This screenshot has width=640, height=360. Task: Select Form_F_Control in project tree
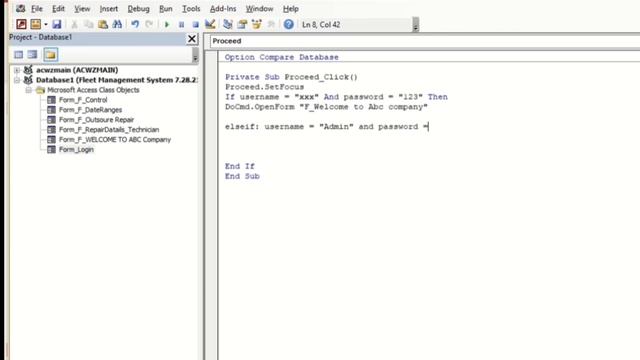tap(83, 100)
